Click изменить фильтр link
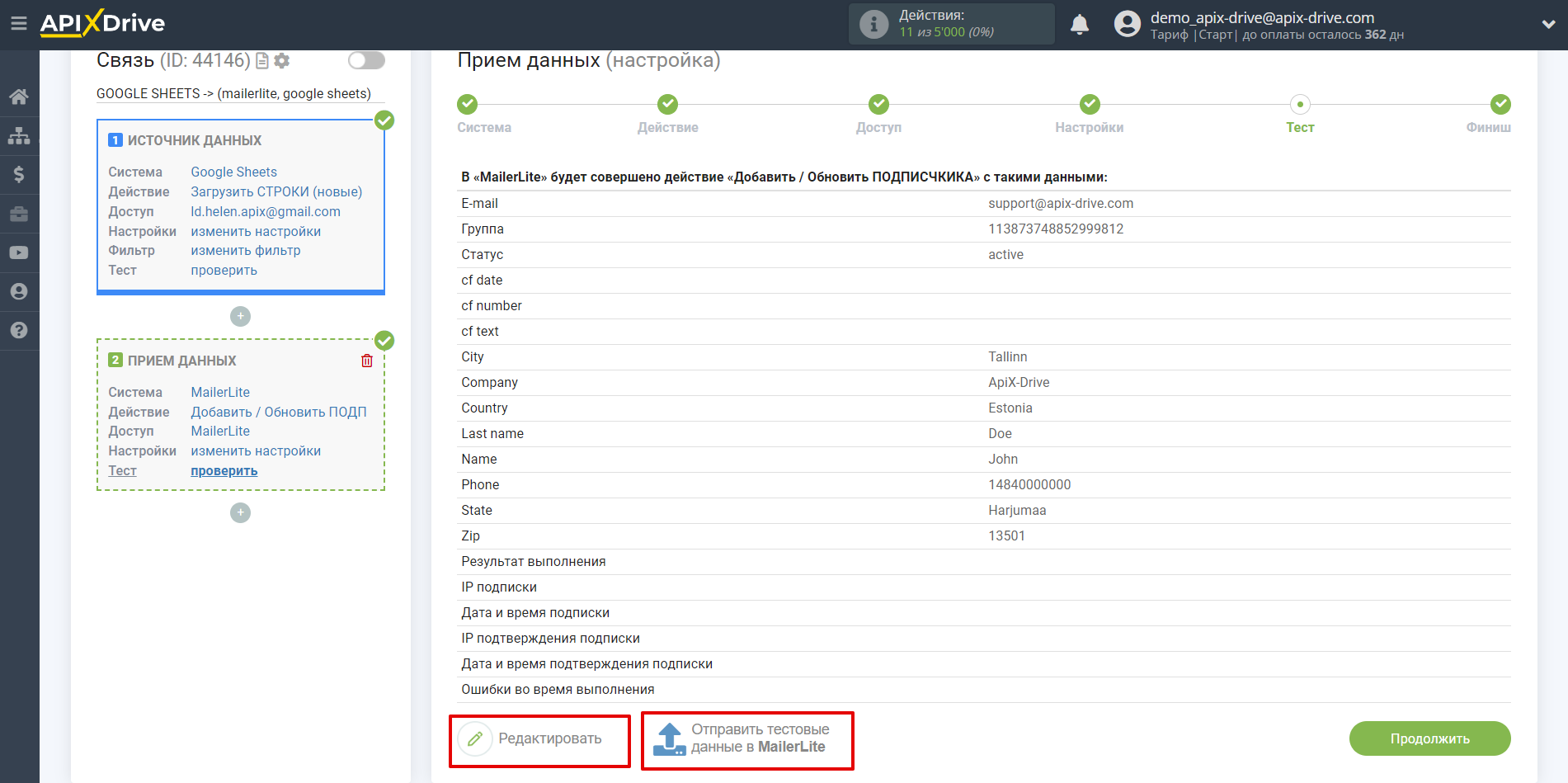The height and width of the screenshot is (783, 1568). (x=246, y=250)
